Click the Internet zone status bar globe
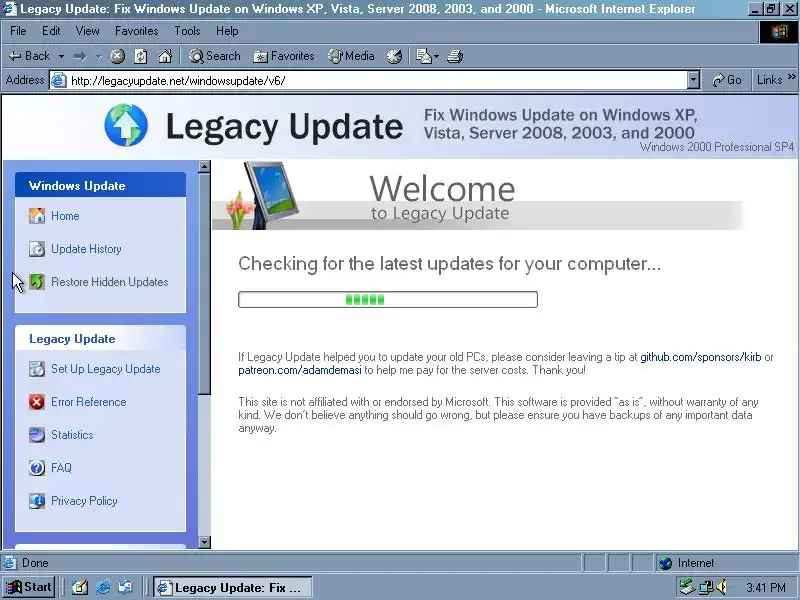The height and width of the screenshot is (600, 800). (x=665, y=563)
